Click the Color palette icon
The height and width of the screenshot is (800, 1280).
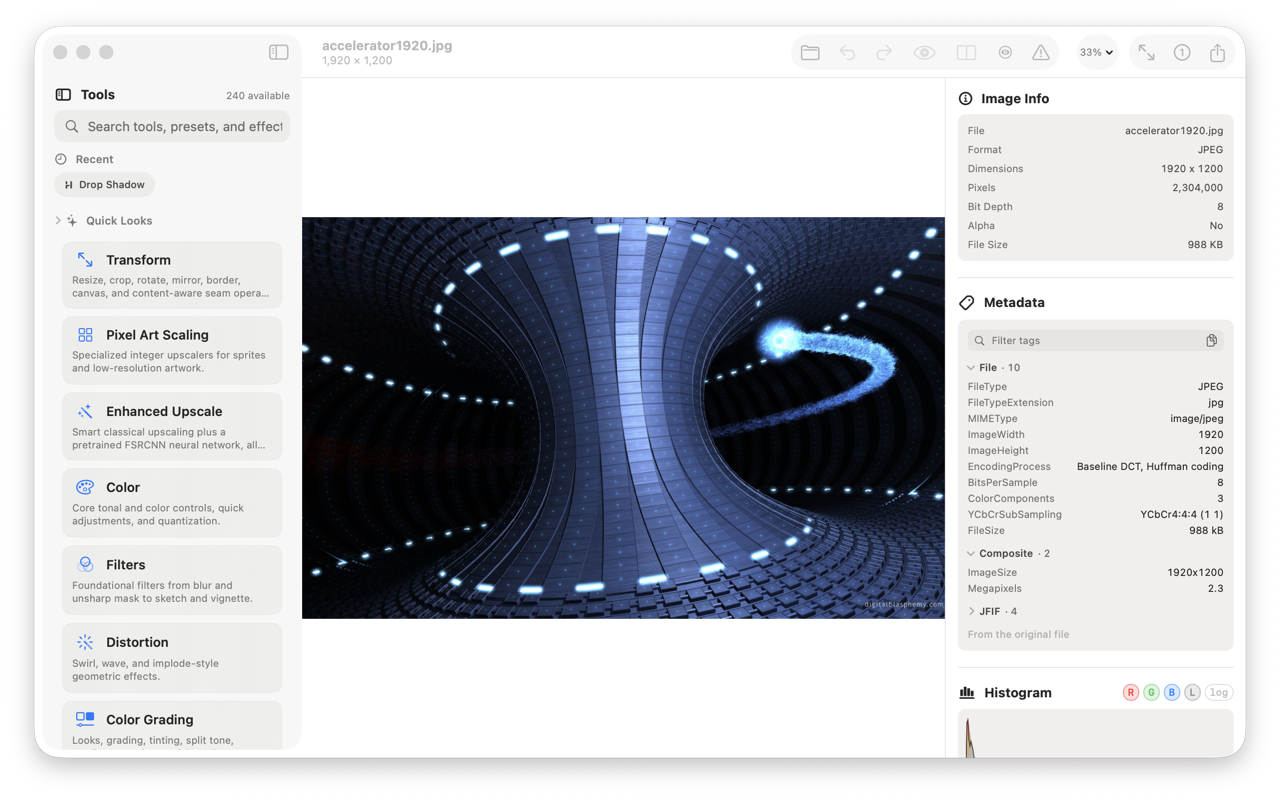click(85, 487)
